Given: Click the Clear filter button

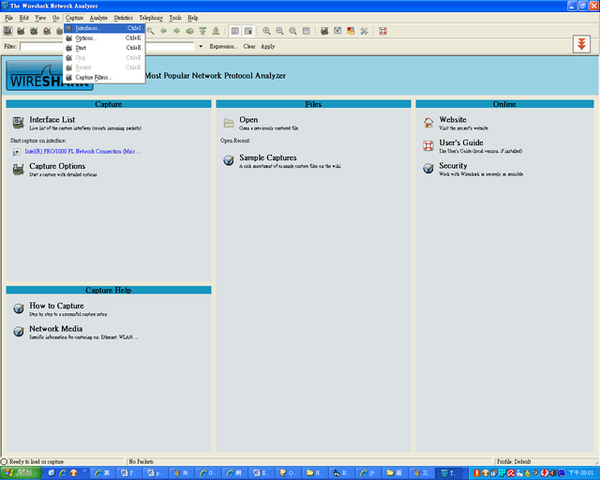Looking at the screenshot, I should pyautogui.click(x=249, y=46).
